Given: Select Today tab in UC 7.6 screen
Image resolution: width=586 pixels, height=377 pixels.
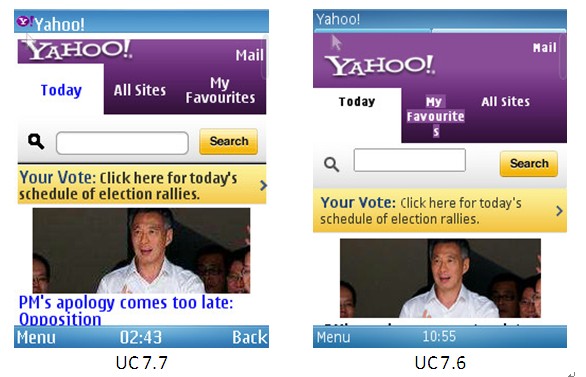Looking at the screenshot, I should (x=357, y=102).
